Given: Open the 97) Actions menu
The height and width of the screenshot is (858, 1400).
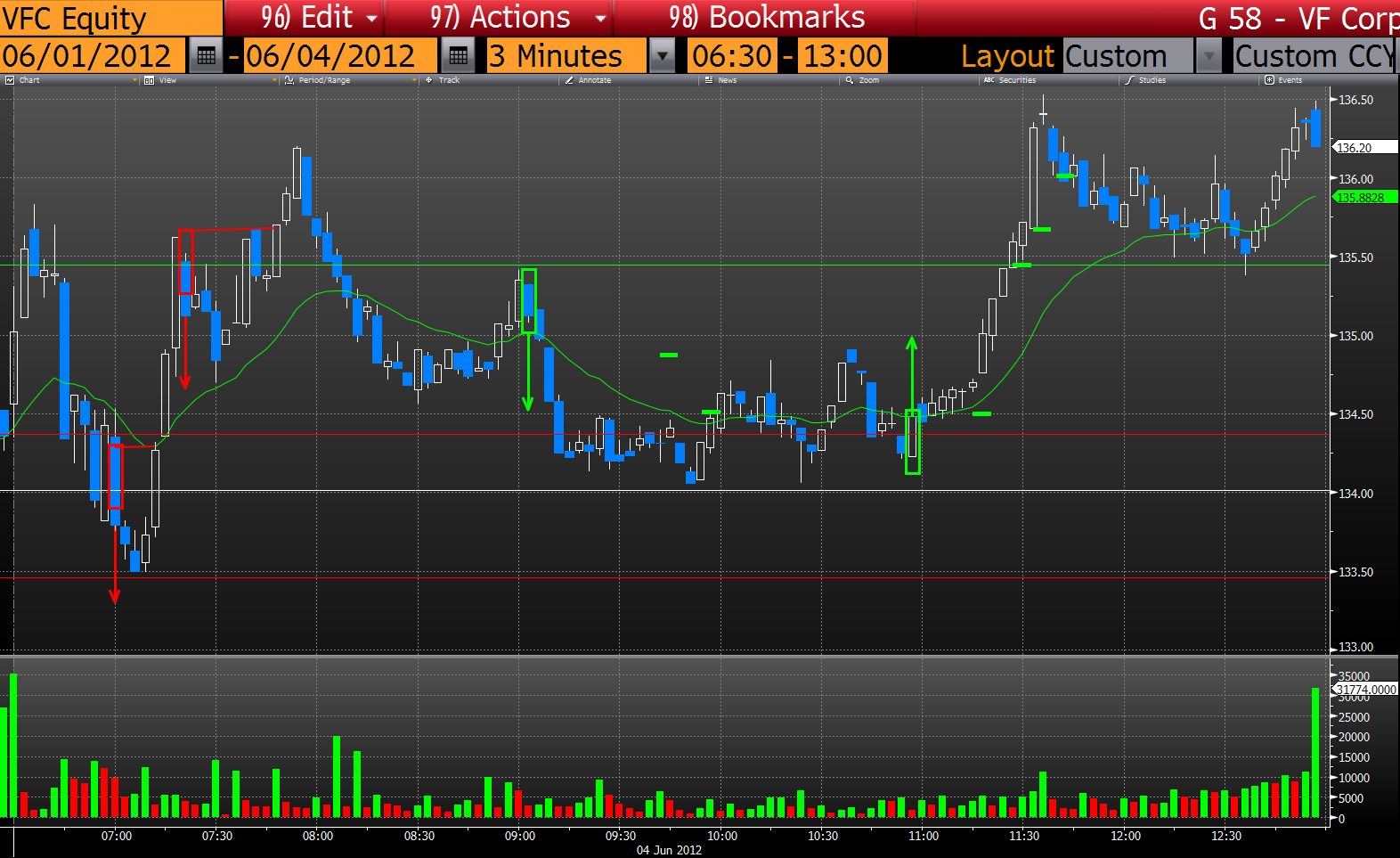Looking at the screenshot, I should (x=500, y=18).
